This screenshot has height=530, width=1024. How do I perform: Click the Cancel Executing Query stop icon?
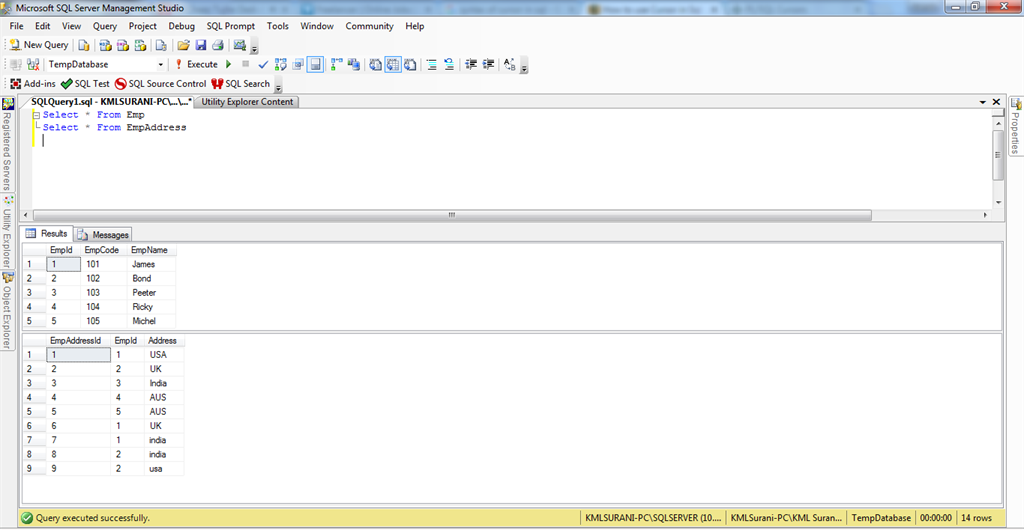(246, 64)
